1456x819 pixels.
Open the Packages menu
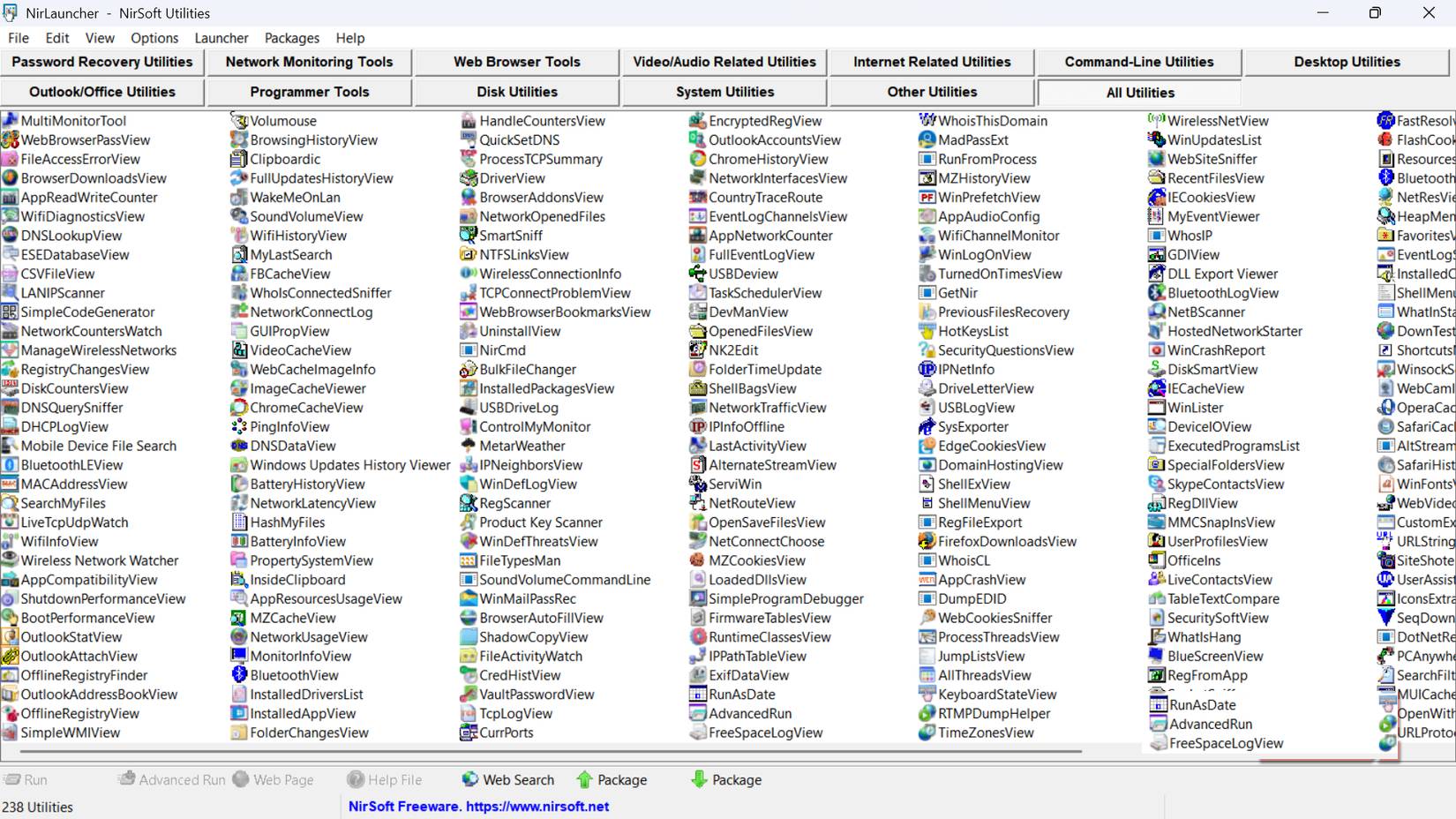[292, 38]
